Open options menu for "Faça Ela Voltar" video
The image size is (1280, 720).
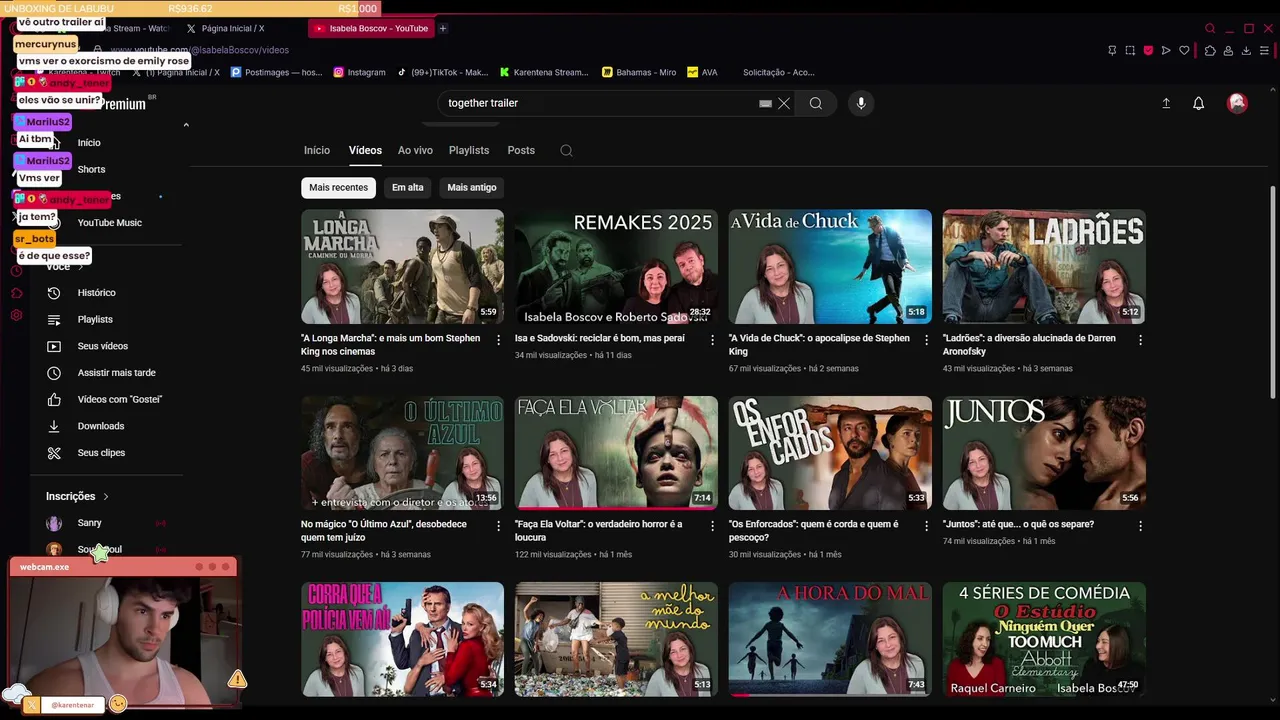[x=713, y=526]
